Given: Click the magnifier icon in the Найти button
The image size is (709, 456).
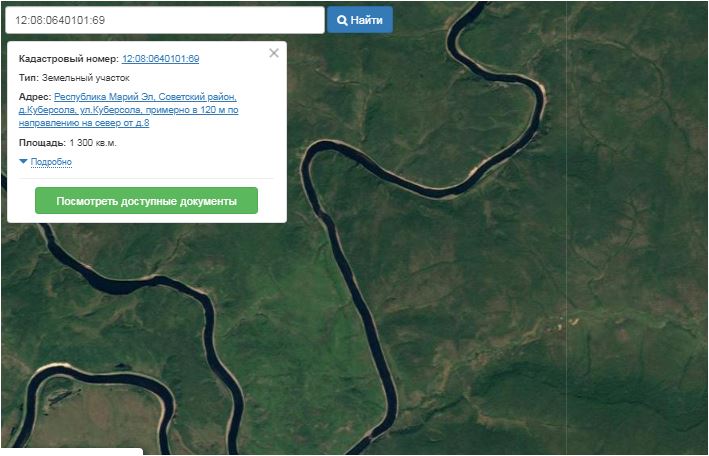Looking at the screenshot, I should (342, 20).
